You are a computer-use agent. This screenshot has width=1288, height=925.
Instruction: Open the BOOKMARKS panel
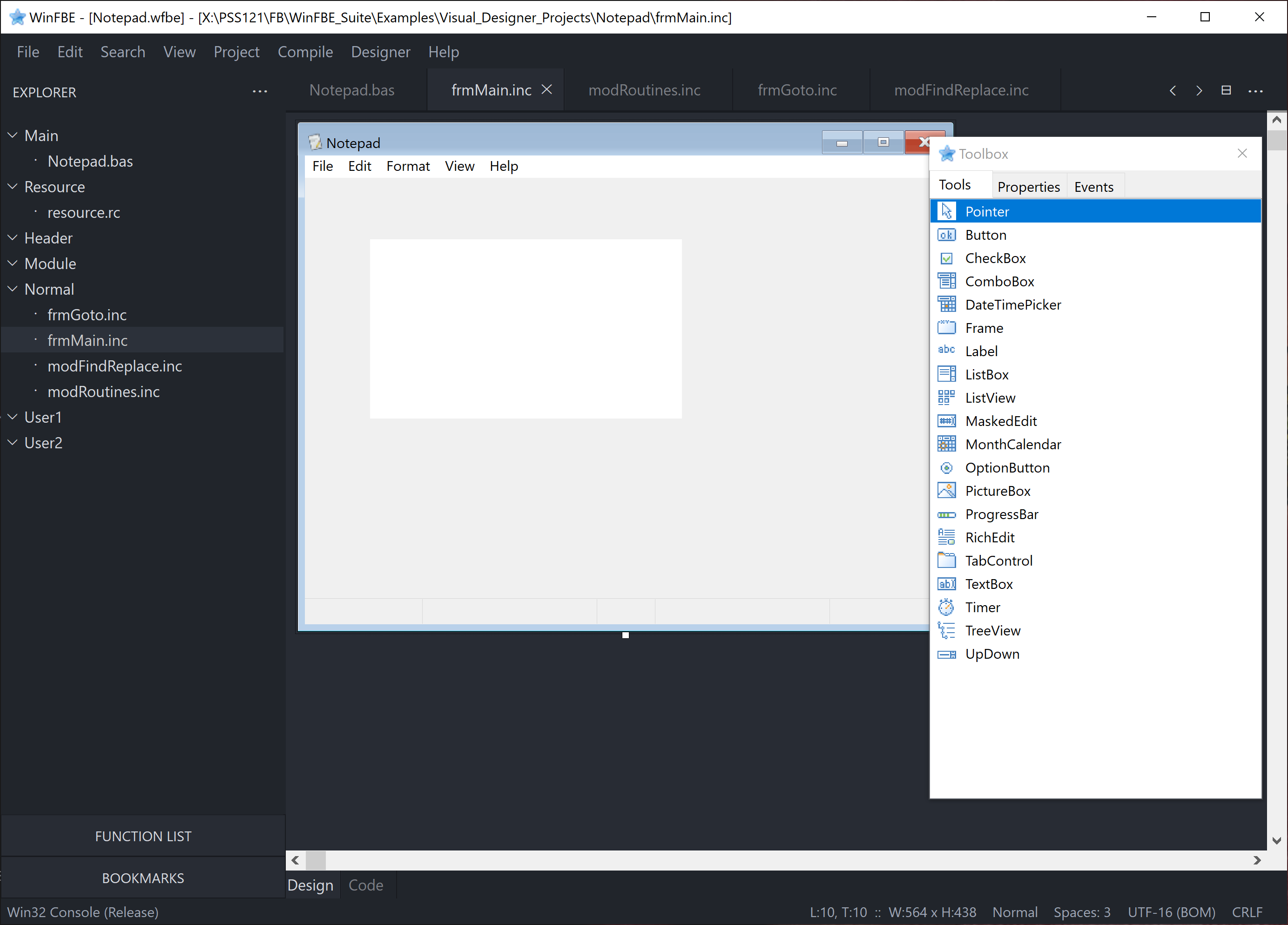pos(143,878)
